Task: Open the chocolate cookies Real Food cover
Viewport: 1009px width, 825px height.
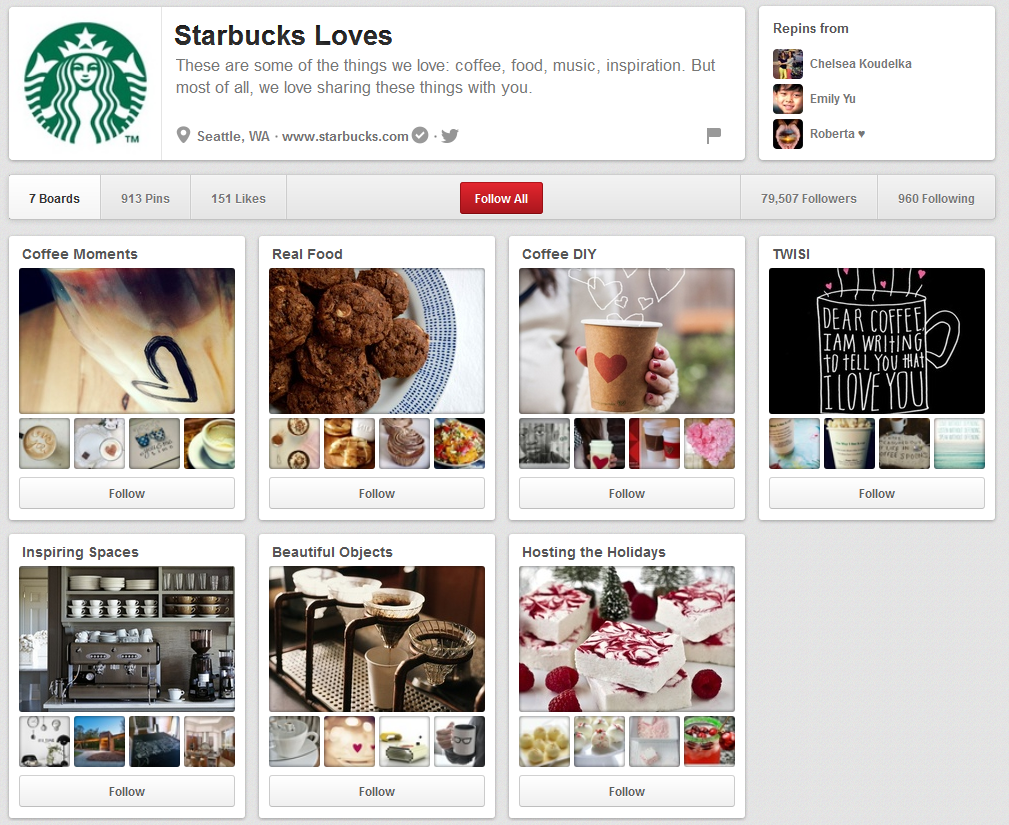Action: [376, 341]
